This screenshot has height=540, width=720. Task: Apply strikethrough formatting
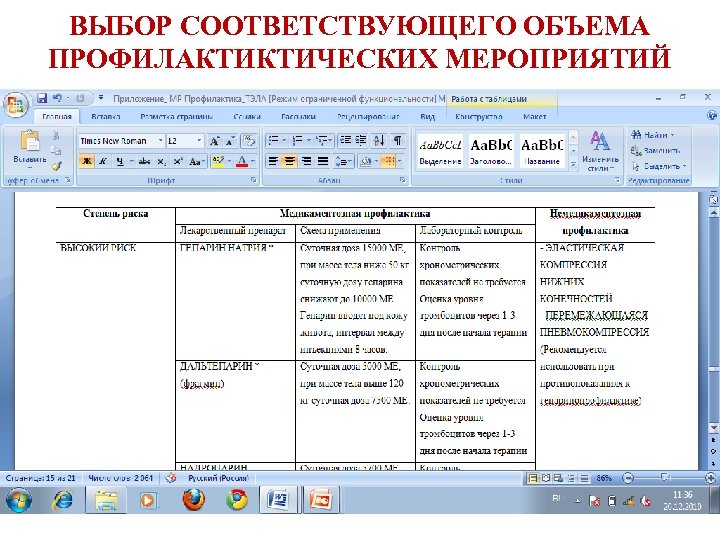click(x=144, y=161)
